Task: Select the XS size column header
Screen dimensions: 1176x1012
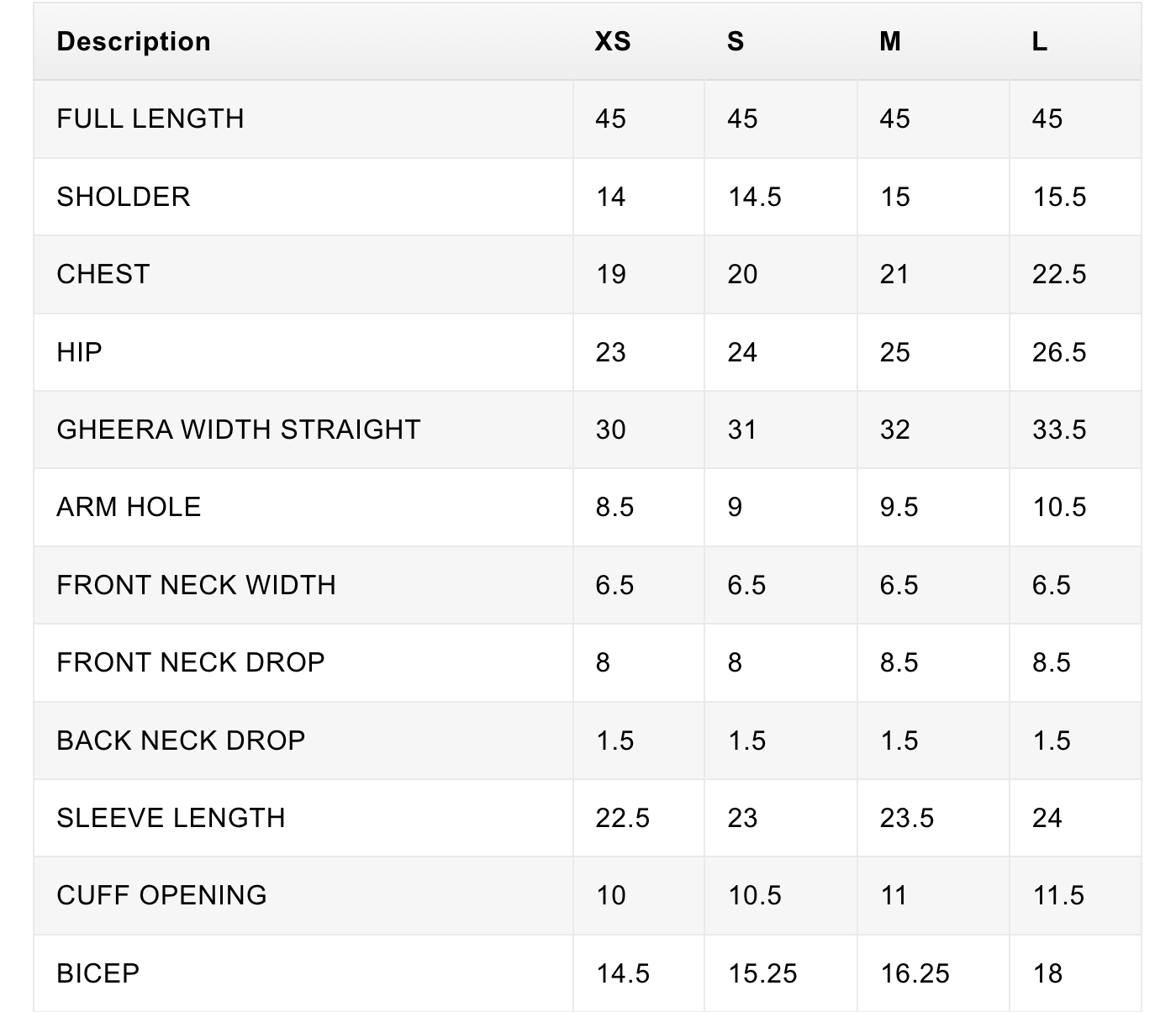Action: pos(613,41)
